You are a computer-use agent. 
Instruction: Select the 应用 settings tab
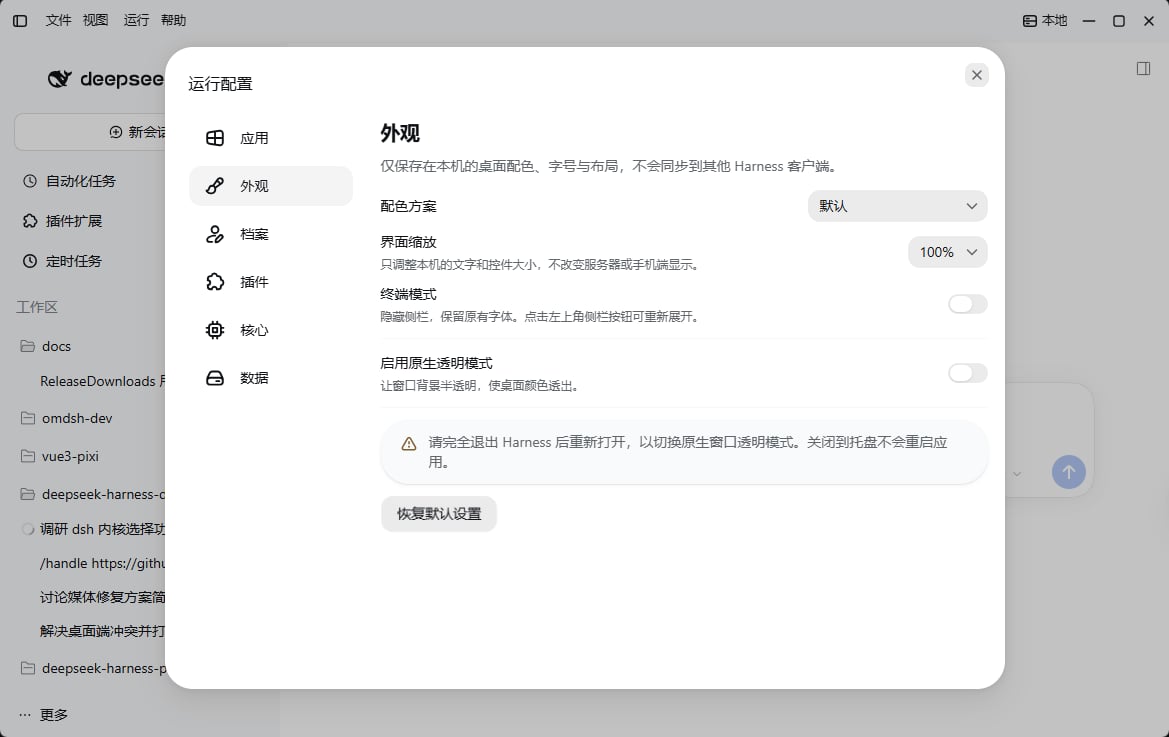point(271,138)
